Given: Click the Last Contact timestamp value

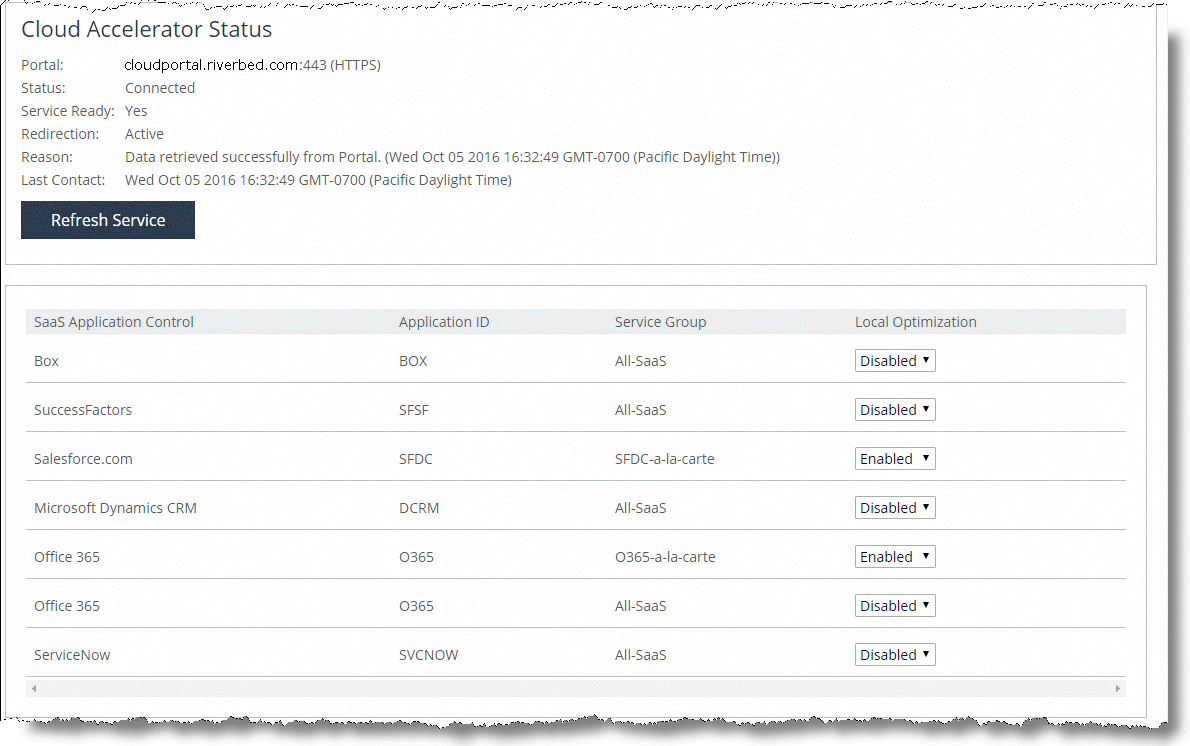Looking at the screenshot, I should click(x=318, y=181).
